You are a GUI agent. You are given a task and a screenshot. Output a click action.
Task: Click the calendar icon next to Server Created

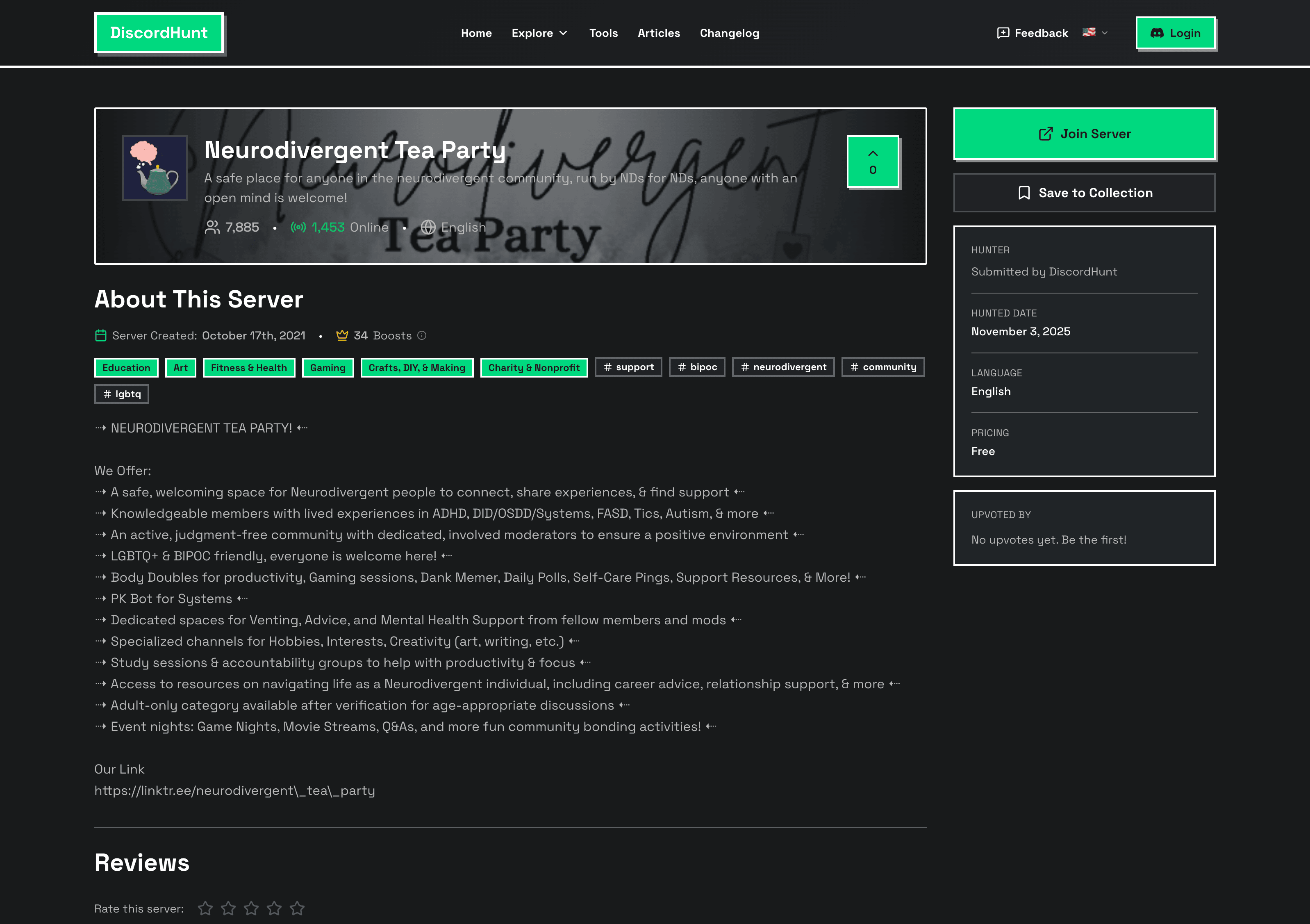point(101,336)
